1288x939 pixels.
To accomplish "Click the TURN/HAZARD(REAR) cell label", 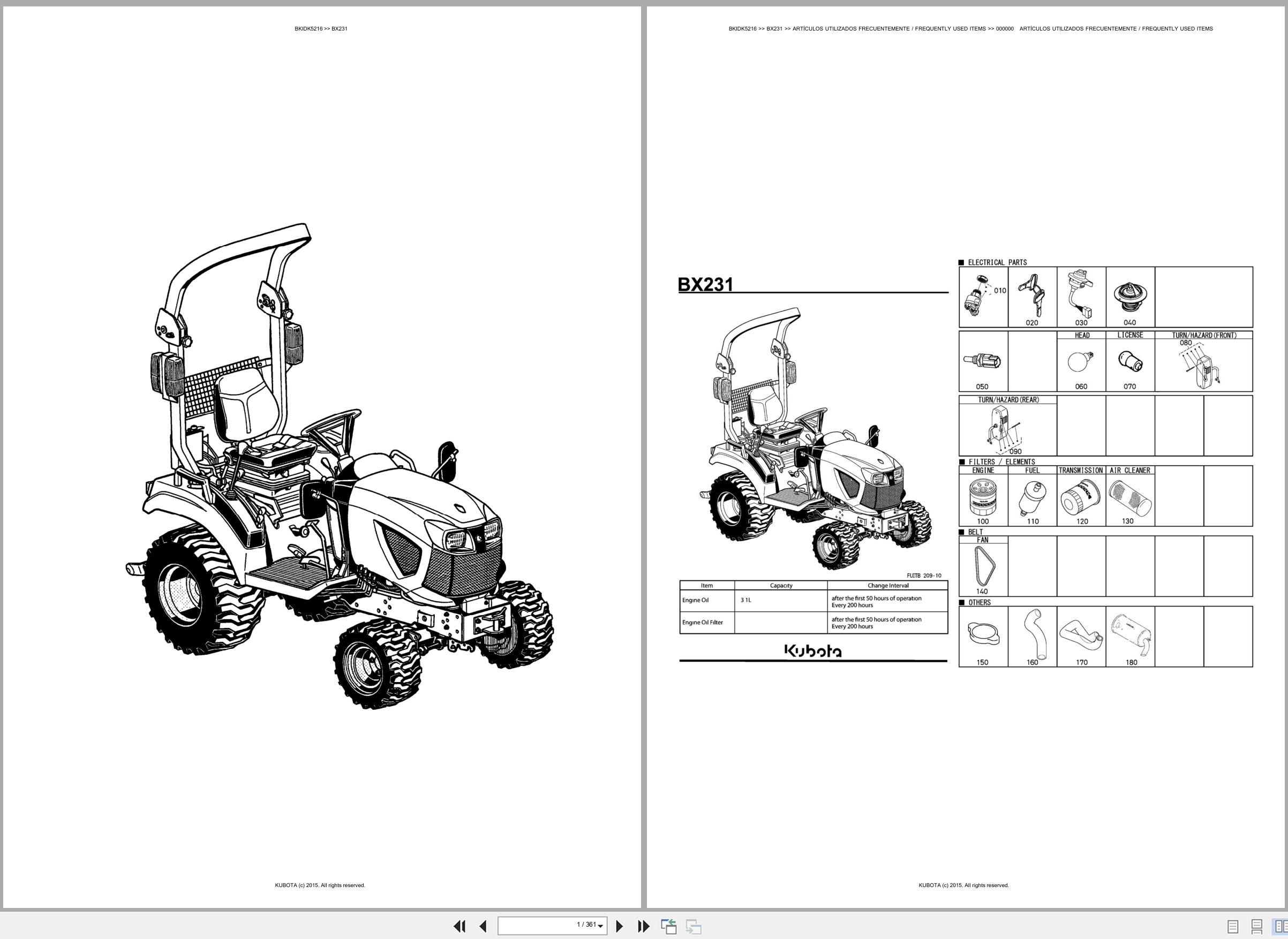I will click(1008, 399).
